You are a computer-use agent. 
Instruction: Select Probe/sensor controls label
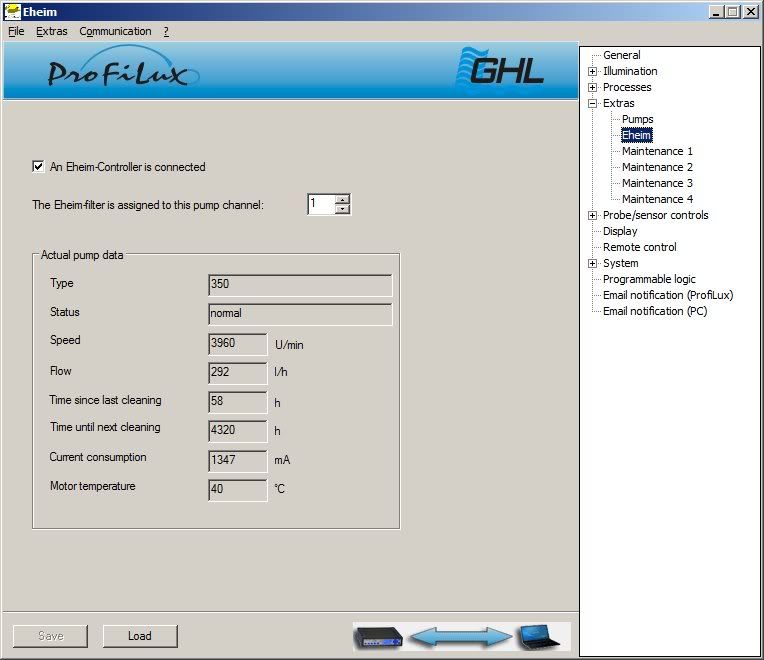pyautogui.click(x=655, y=215)
